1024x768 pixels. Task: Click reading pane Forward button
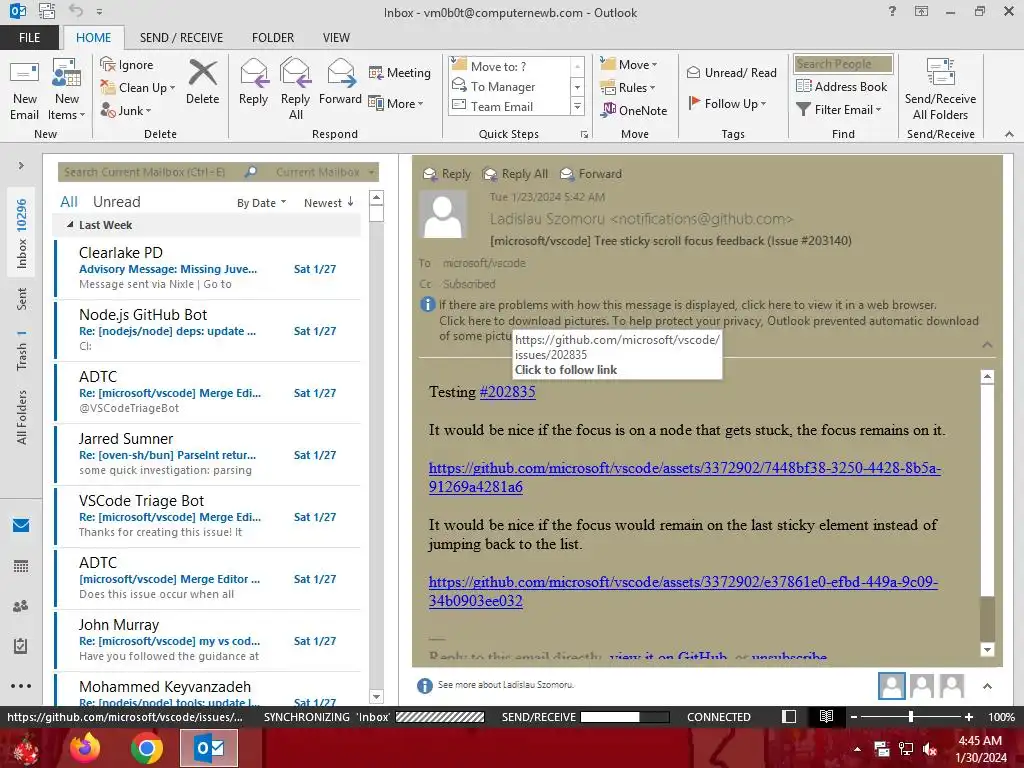coord(591,174)
